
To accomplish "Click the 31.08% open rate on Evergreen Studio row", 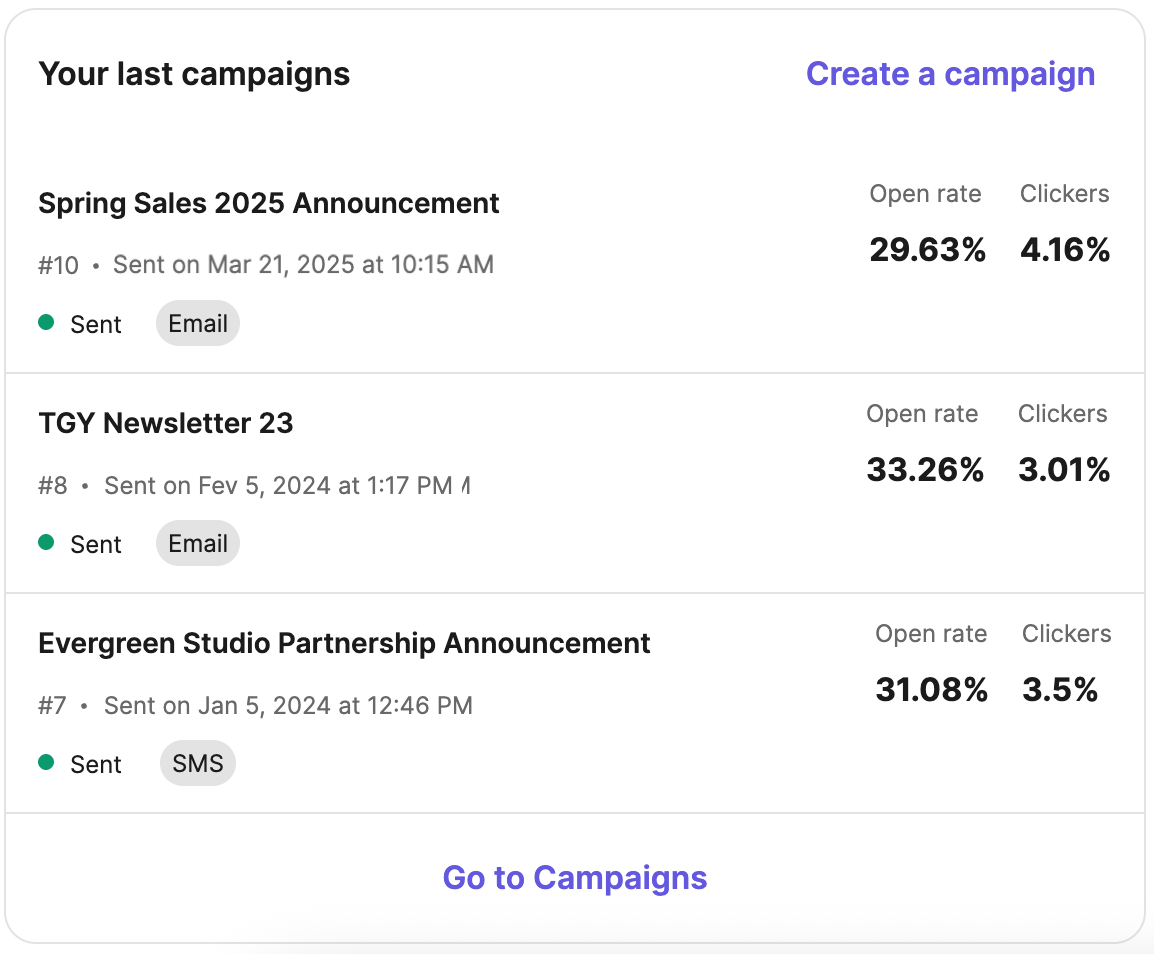I will [x=931, y=689].
